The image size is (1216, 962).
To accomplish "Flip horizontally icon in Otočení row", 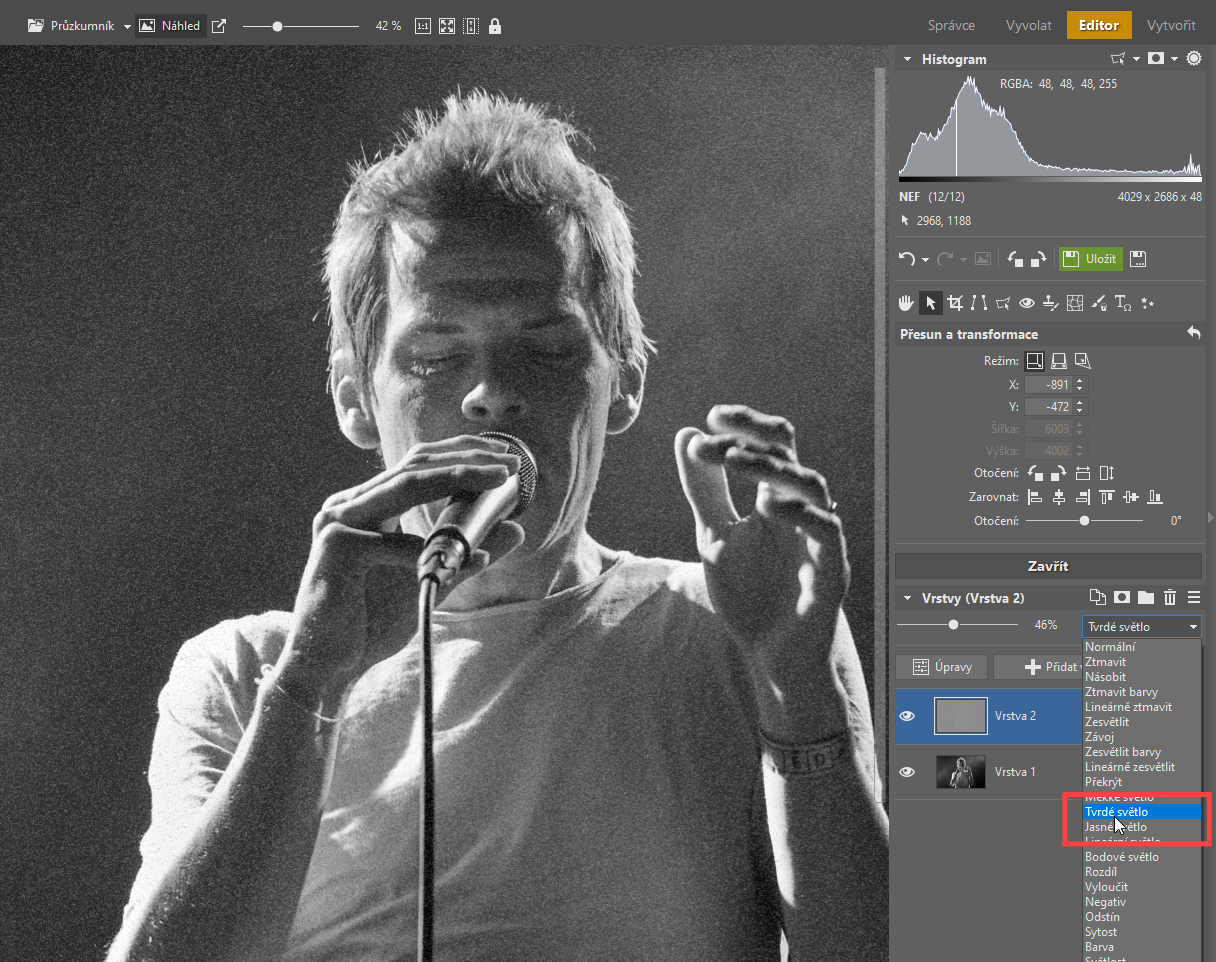I will 1083,473.
